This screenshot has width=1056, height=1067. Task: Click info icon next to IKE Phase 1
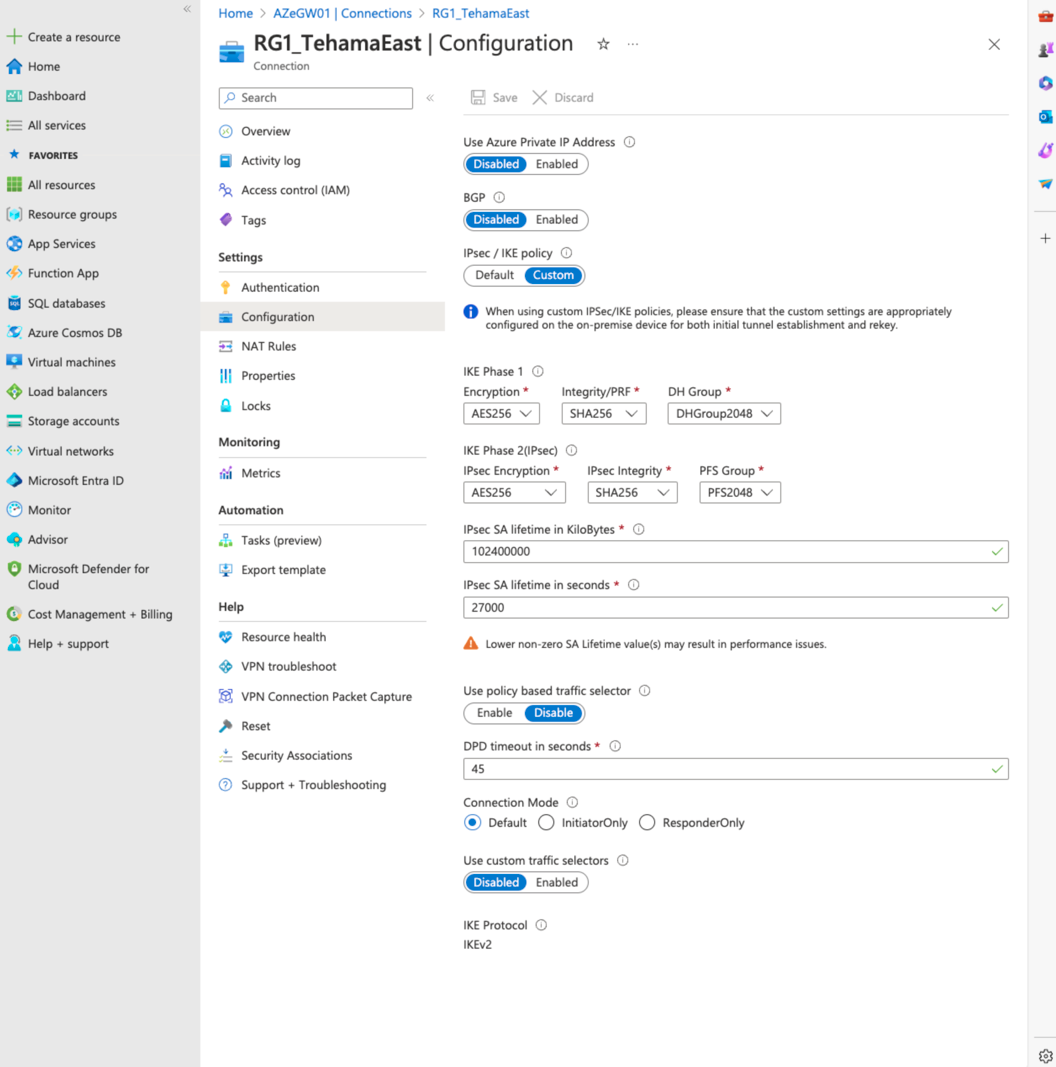[538, 371]
